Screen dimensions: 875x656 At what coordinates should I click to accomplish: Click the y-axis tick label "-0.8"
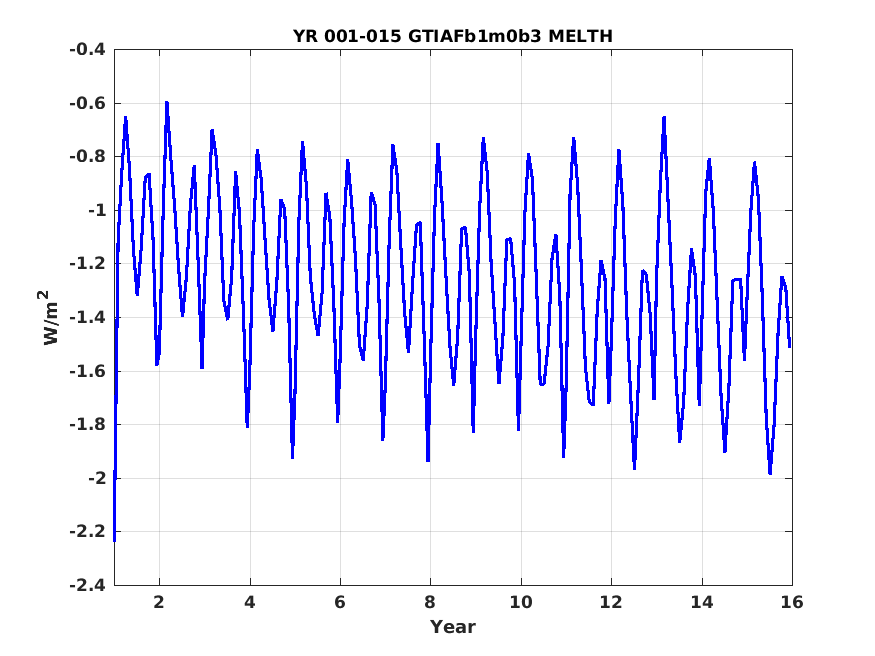pyautogui.click(x=88, y=157)
